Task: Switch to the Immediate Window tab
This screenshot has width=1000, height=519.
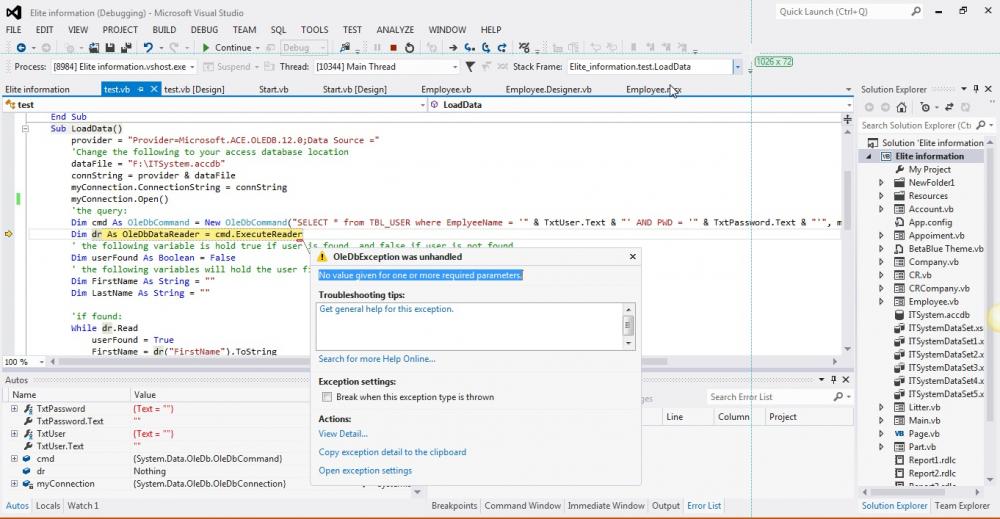Action: (x=606, y=506)
